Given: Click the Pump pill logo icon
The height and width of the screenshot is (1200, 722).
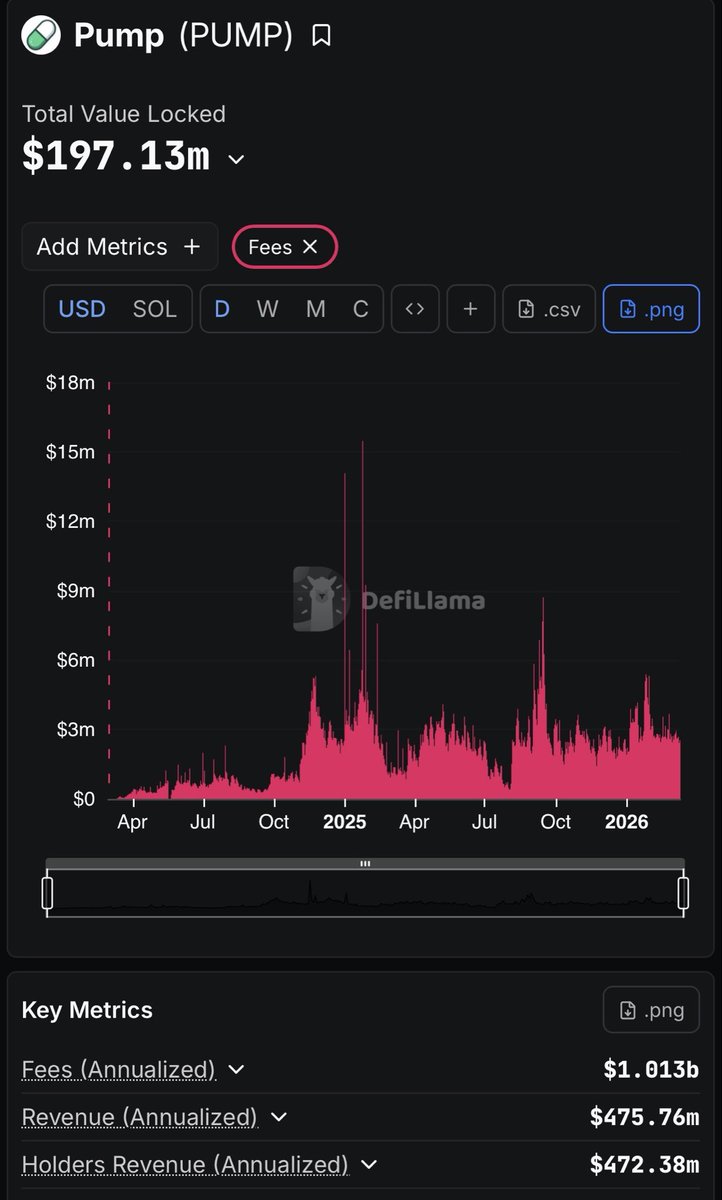Looking at the screenshot, I should click(x=41, y=35).
